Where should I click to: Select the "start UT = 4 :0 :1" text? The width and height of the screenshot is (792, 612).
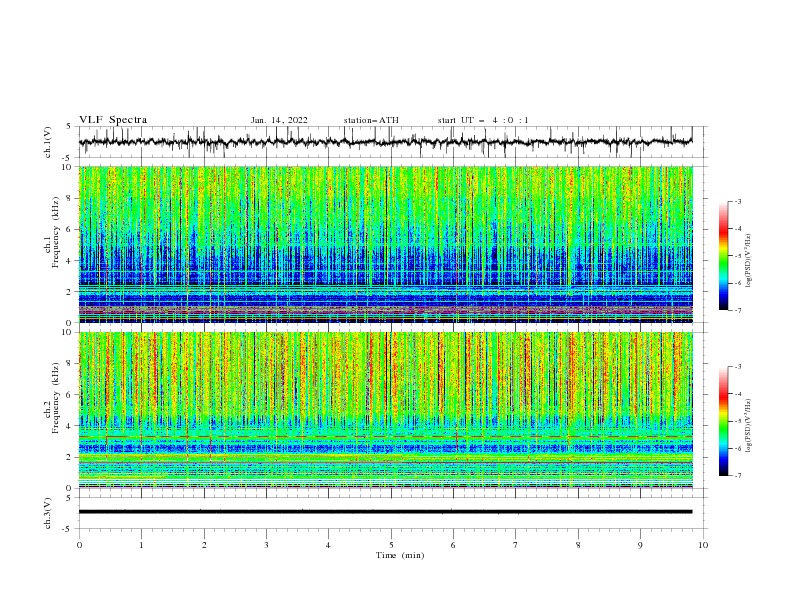coord(483,120)
